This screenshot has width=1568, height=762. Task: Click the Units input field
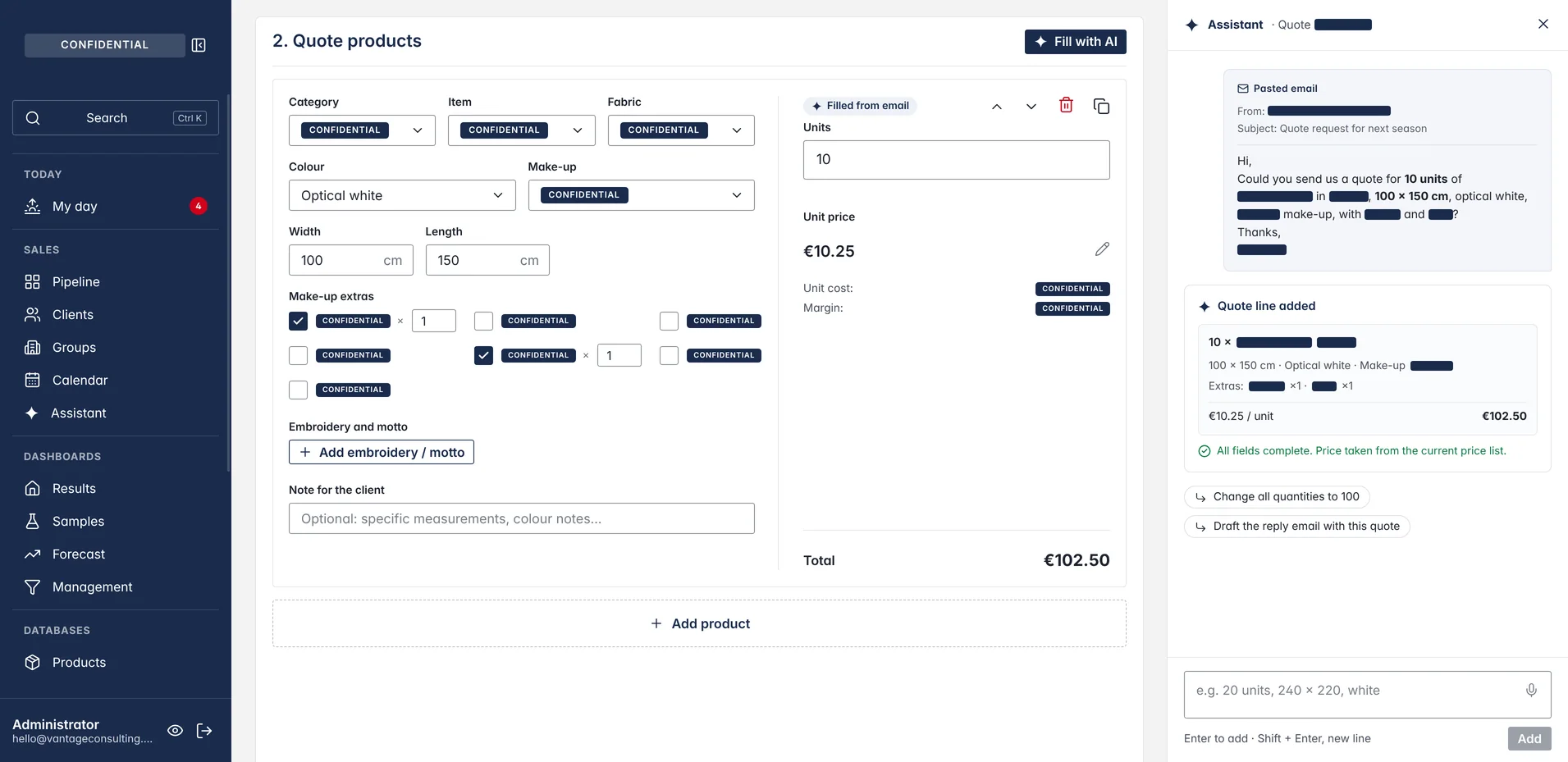pos(956,160)
